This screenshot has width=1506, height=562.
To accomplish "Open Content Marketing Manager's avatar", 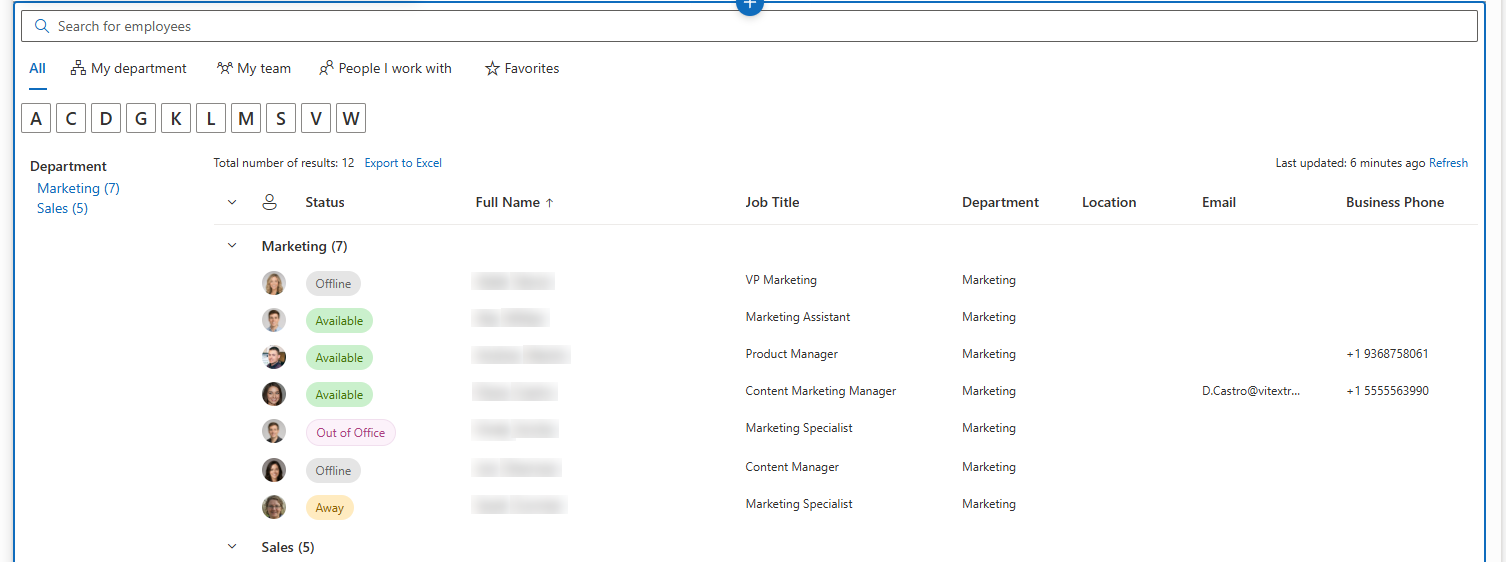I will (274, 394).
